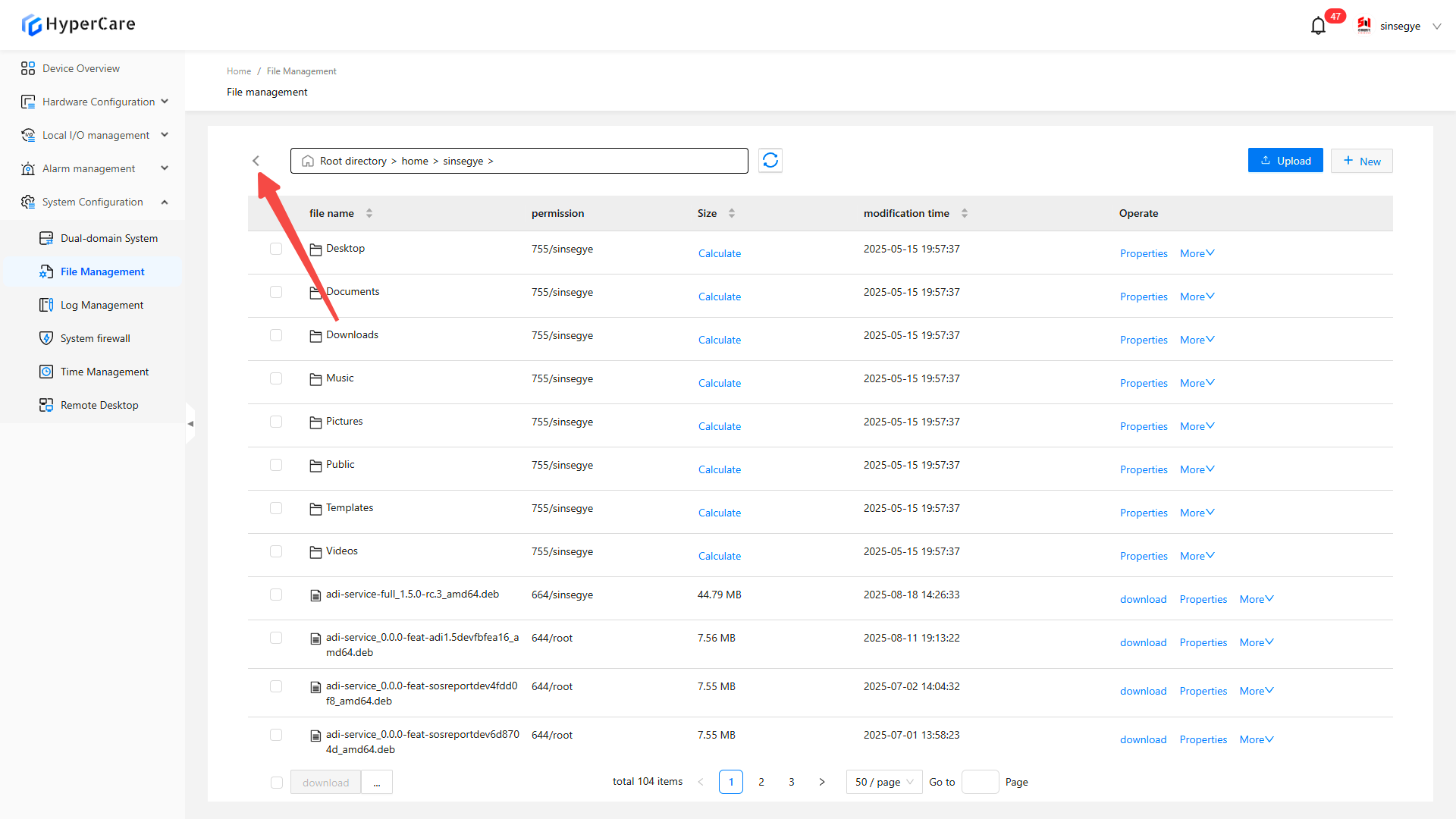Collapse the sidebar with handle arrow
1456x819 pixels.
190,424
